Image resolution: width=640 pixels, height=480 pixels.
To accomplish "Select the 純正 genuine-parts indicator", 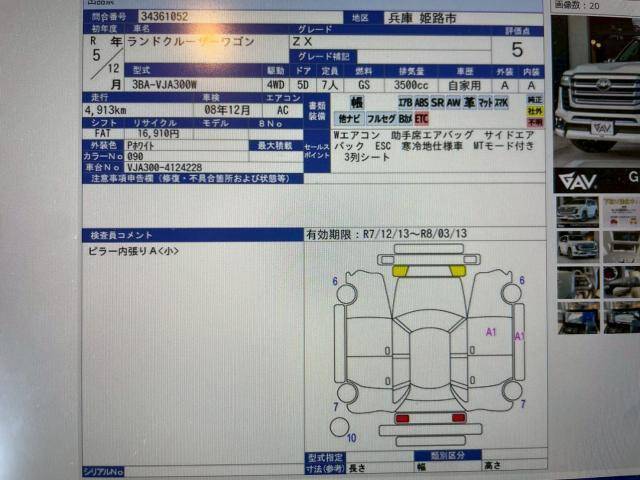I will click(x=536, y=100).
